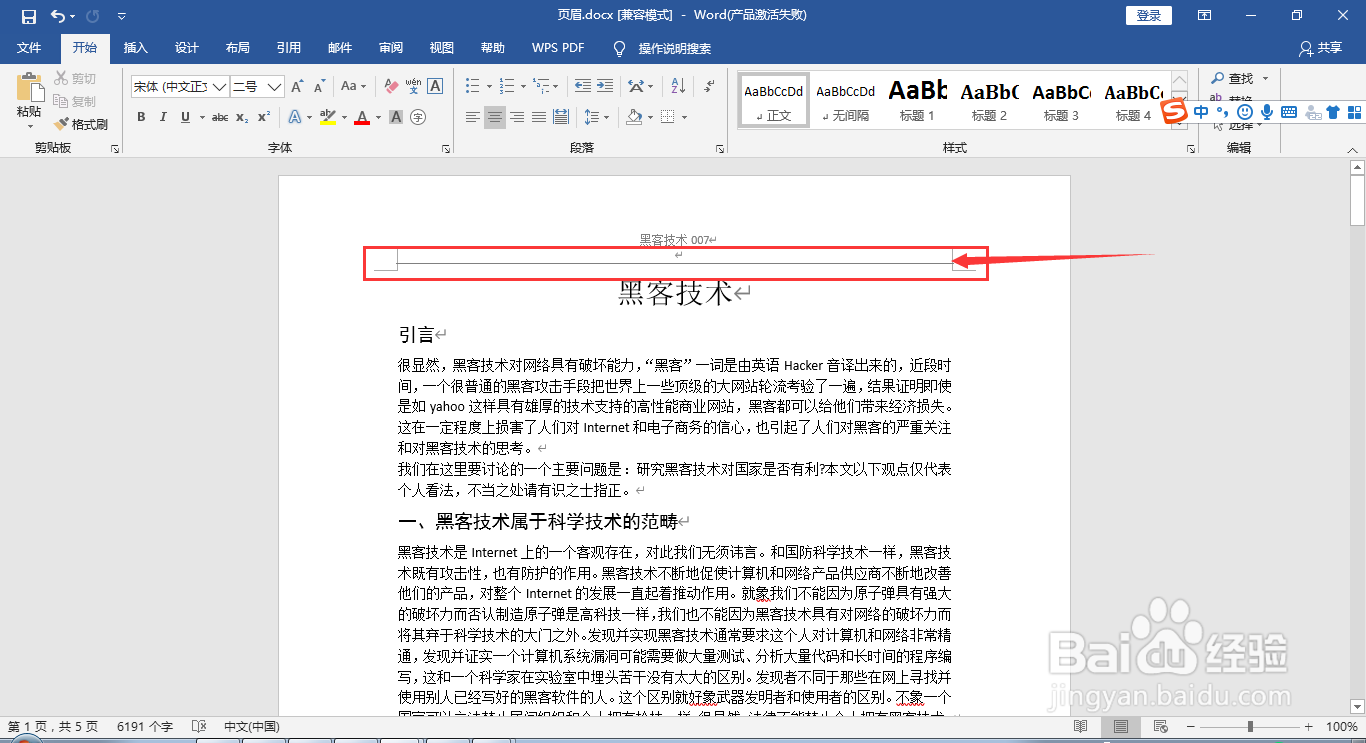1366x743 pixels.
Task: Click the Sogou IME keyboard icon
Action: (x=1289, y=112)
